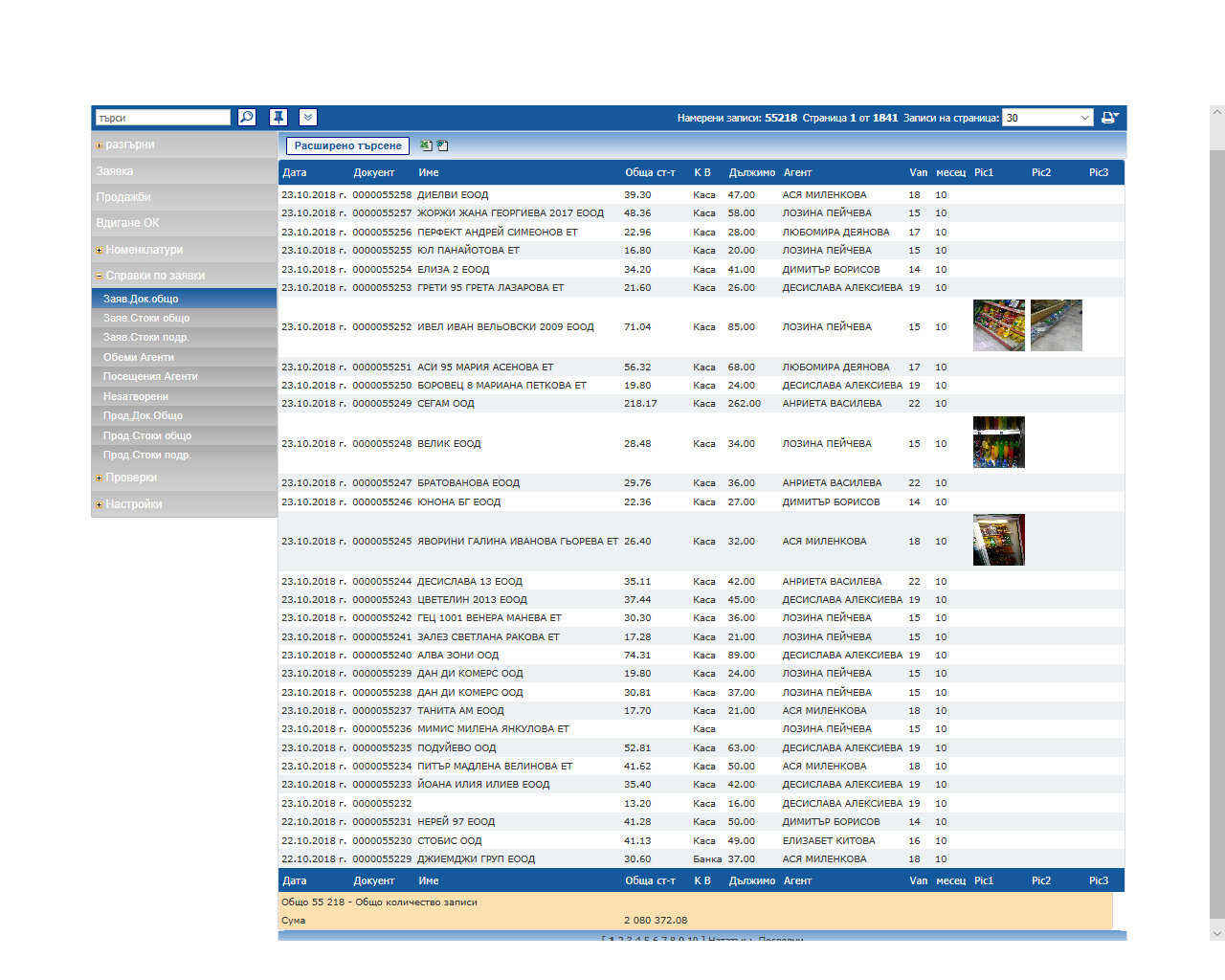Viewport: 1225px width, 980px height.
Task: Export table to Excel icon
Action: coord(426,145)
